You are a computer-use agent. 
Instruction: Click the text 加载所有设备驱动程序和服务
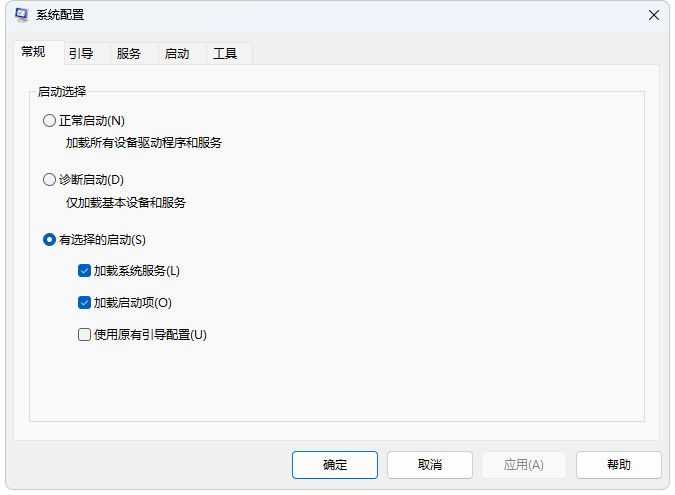pyautogui.click(x=144, y=143)
